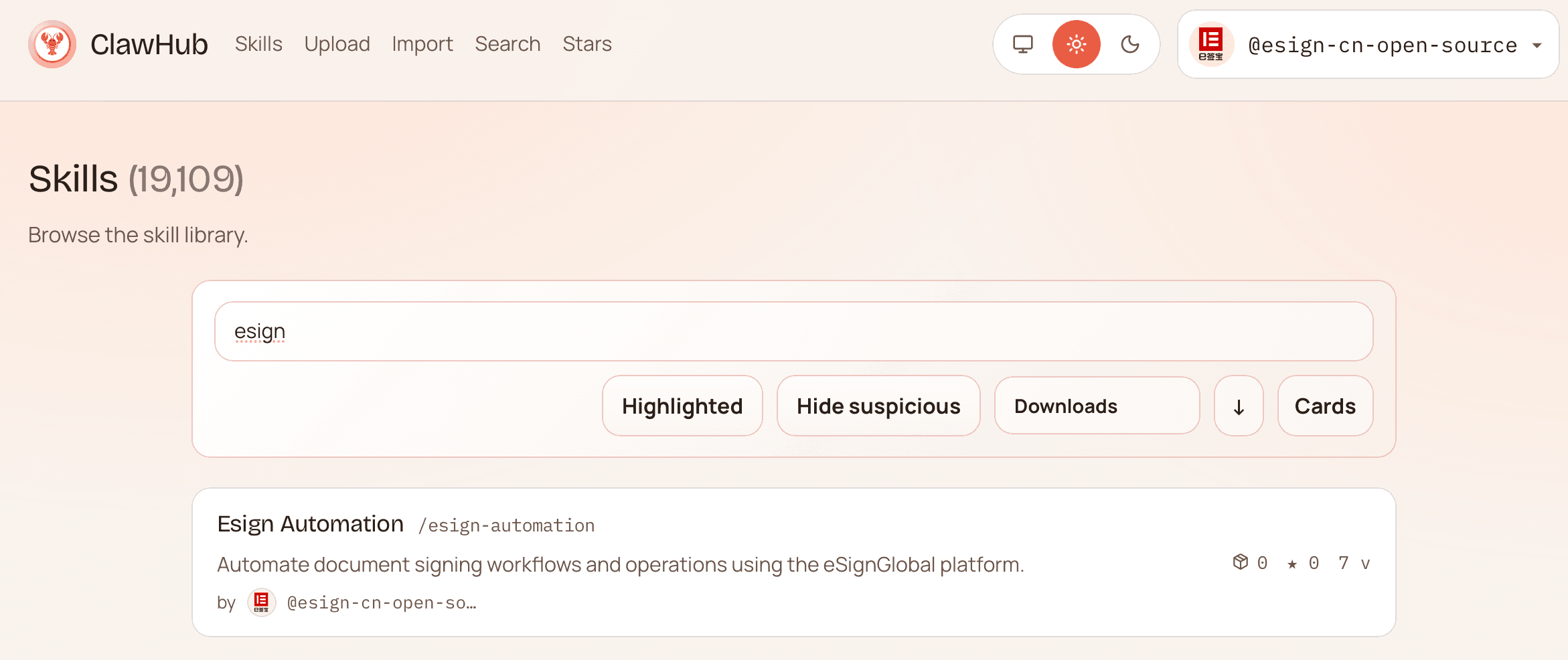Open the Stars page
The height and width of the screenshot is (660, 1568).
pyautogui.click(x=586, y=44)
